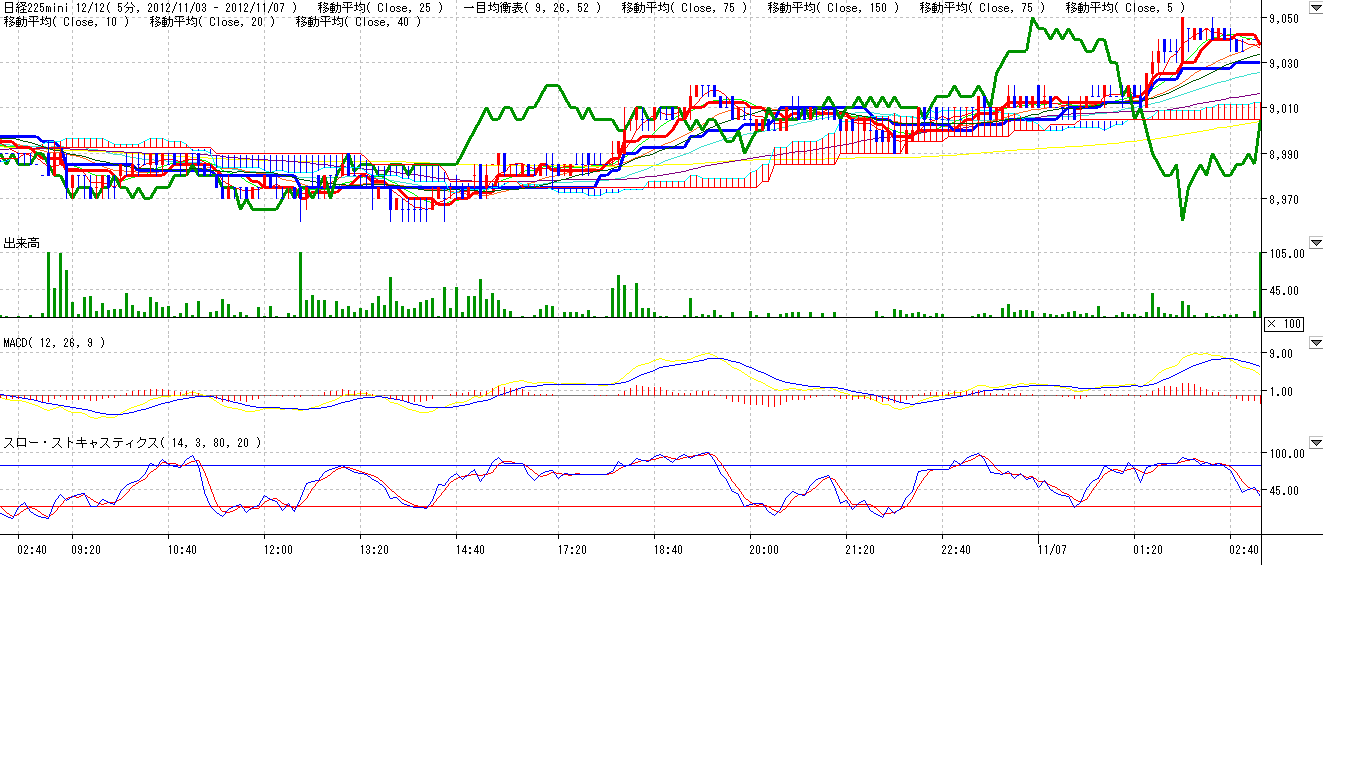
Task: Open the MACD panel dropdown arrow
Action: pos(1315,343)
